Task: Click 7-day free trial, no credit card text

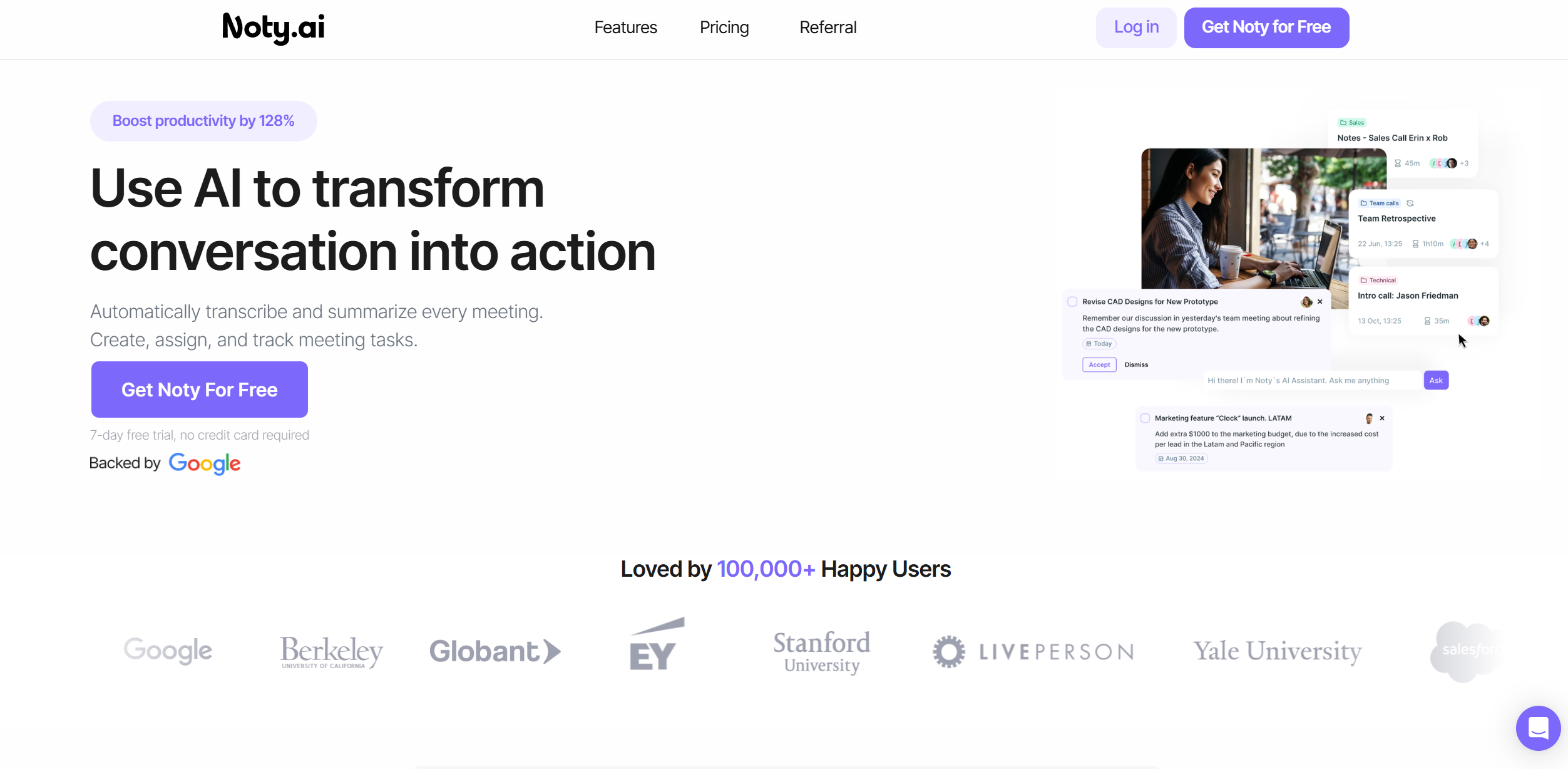Action: [200, 435]
